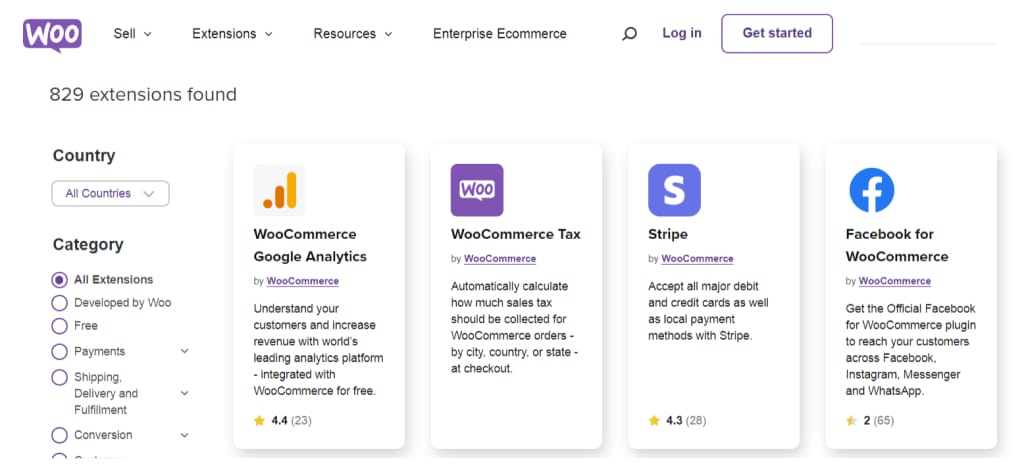Click the WooCommerce Tax purple Woo icon

coord(477,190)
